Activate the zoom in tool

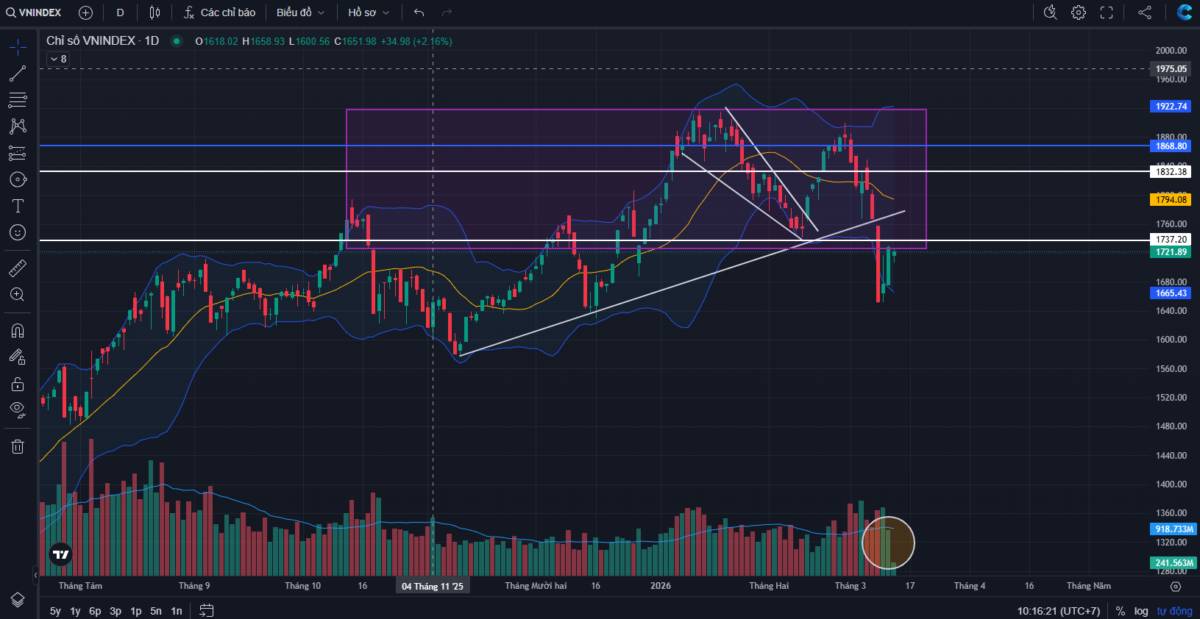(x=17, y=295)
